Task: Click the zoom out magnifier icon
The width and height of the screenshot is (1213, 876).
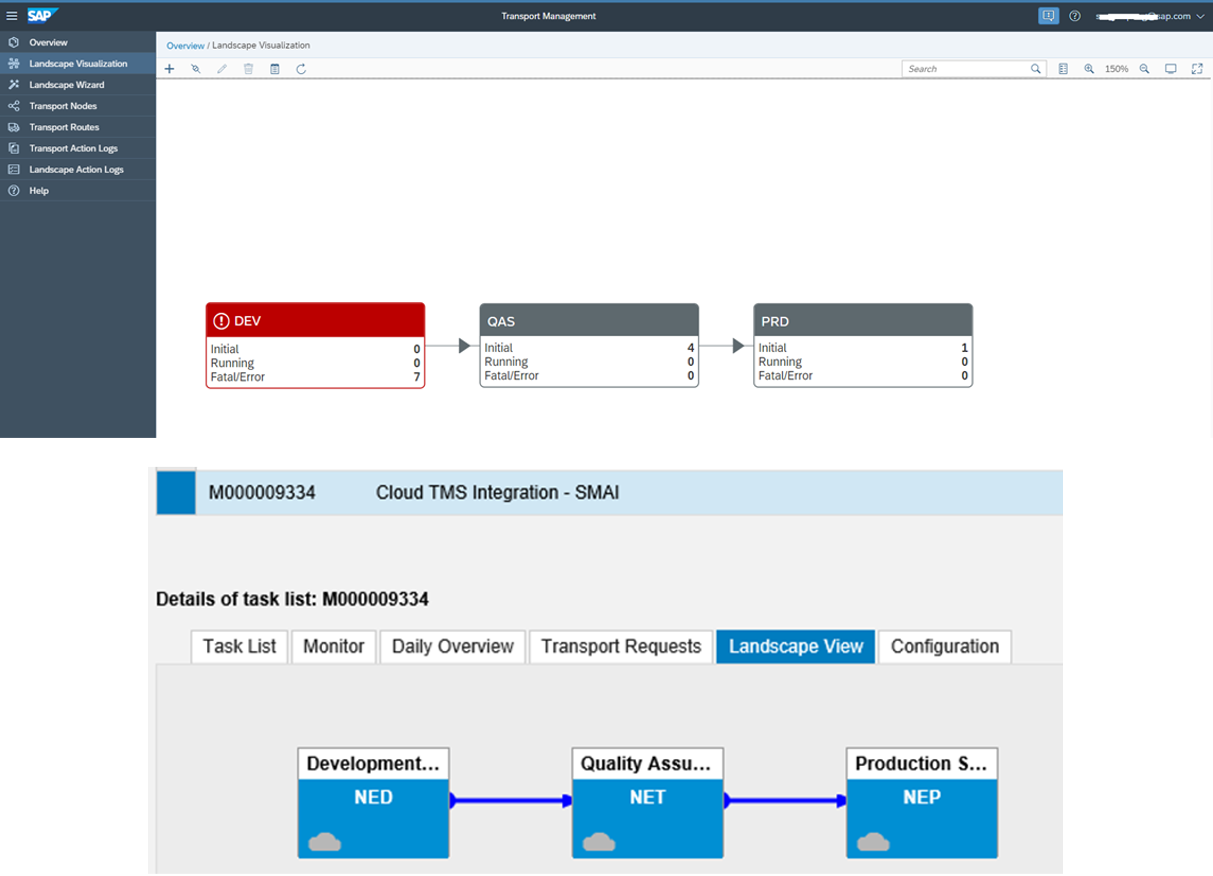Action: tap(1145, 69)
